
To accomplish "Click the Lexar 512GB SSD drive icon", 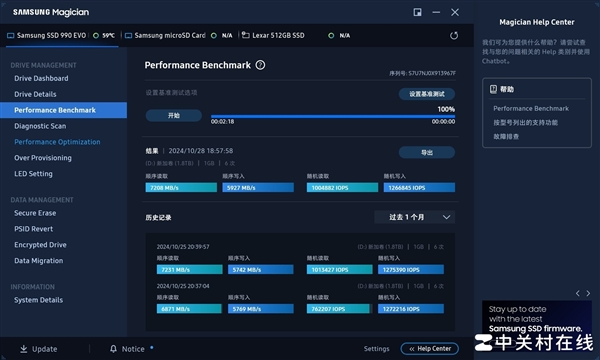I will click(x=246, y=35).
